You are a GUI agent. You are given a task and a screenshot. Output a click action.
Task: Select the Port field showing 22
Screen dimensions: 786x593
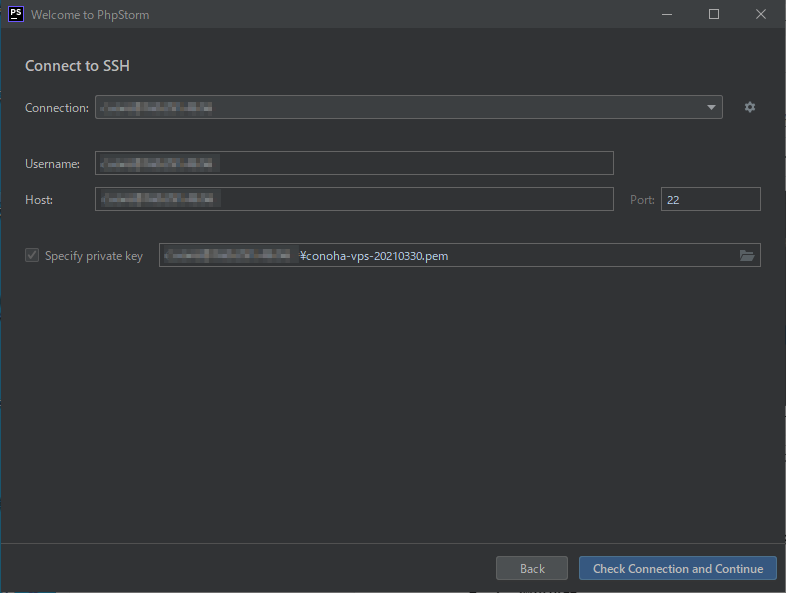click(x=710, y=199)
